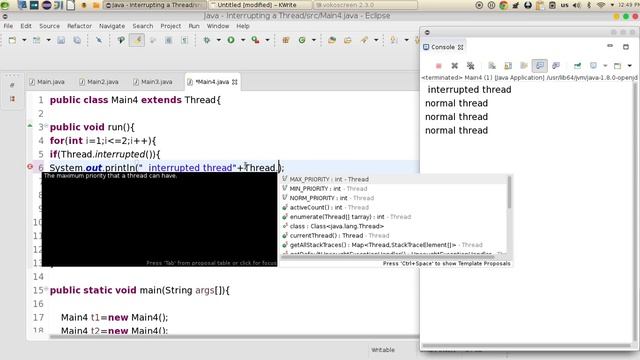Switch to the Main3.java editor tab
This screenshot has height=360, width=640.
(153, 82)
